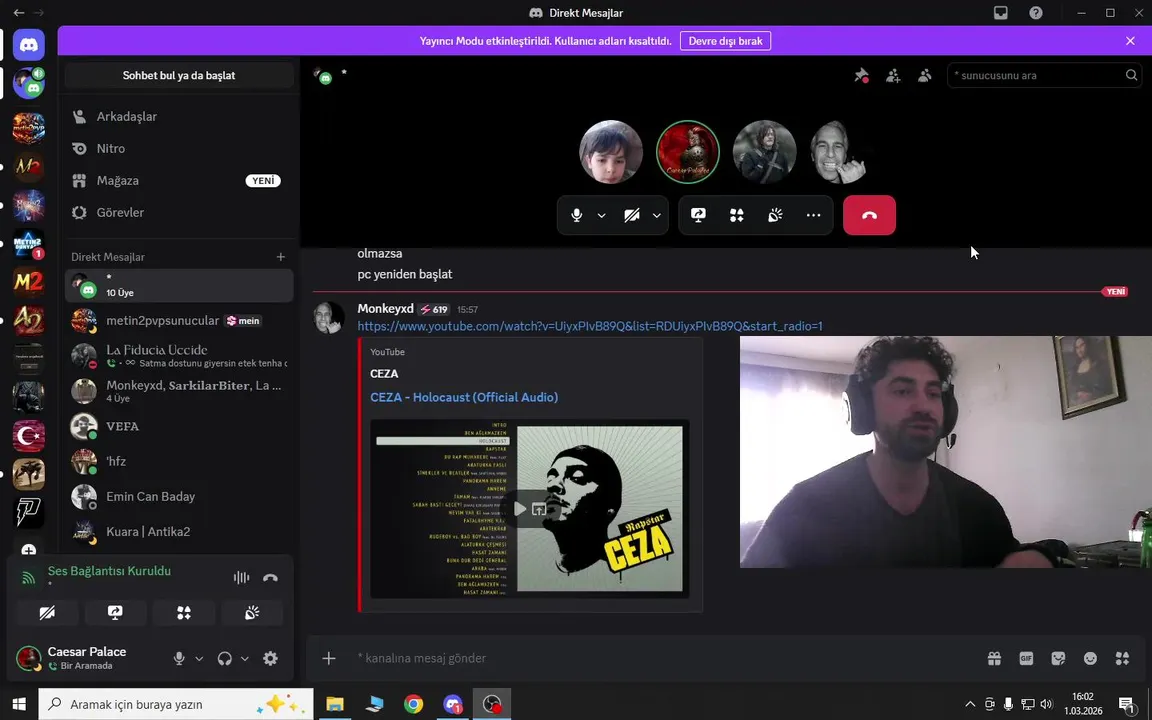The height and width of the screenshot is (720, 1152).
Task: Share your screen in call controls
Action: click(698, 215)
